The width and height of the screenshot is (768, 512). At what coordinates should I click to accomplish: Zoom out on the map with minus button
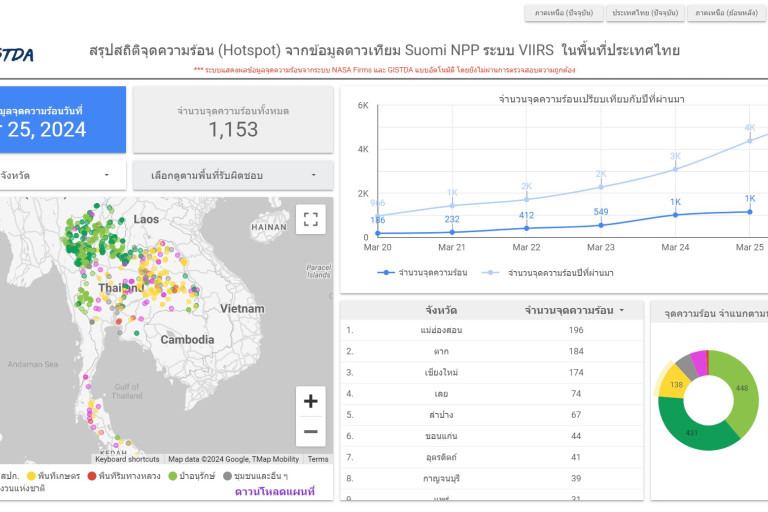(310, 432)
